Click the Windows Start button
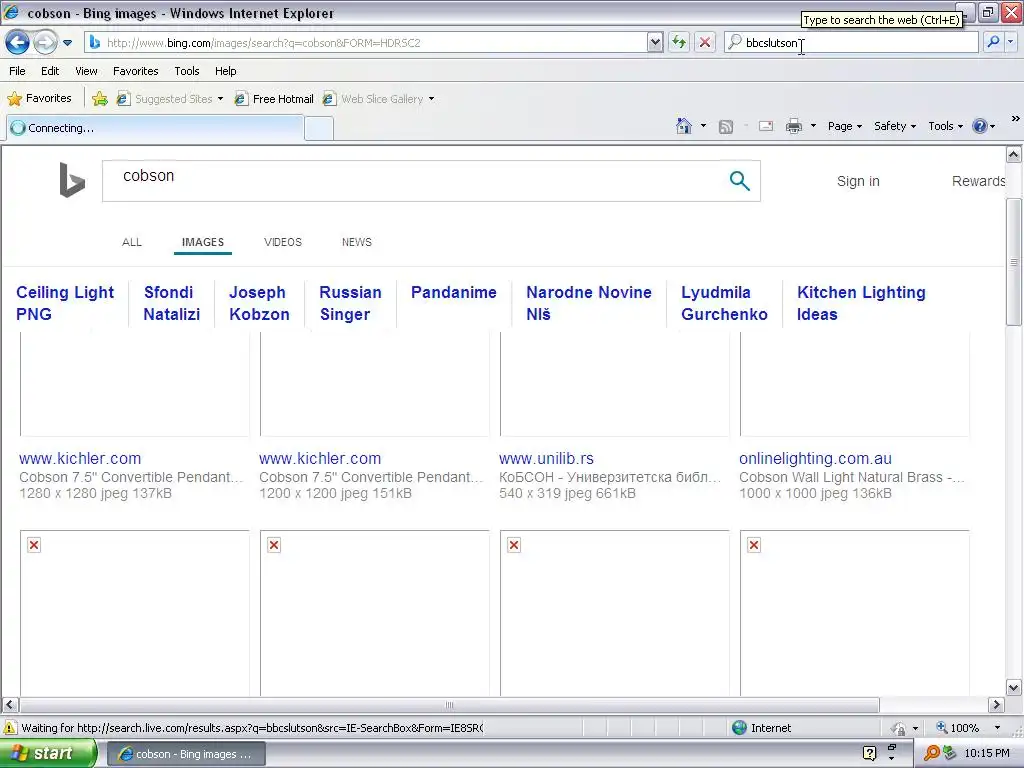 48,754
